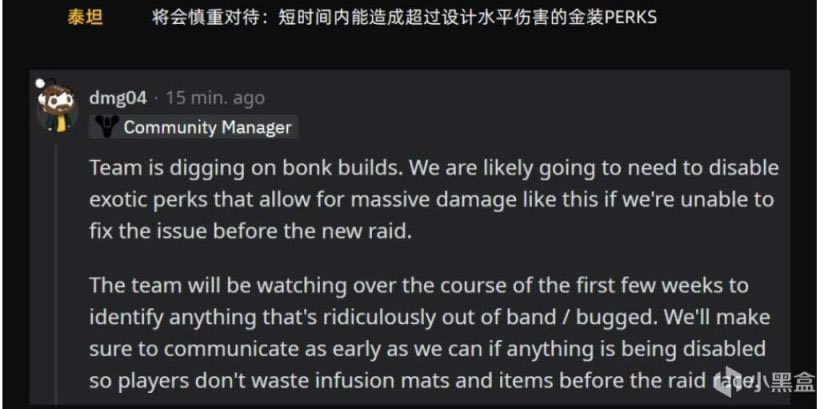Click the 'identify anything that's ridiculously' line

pos(430,317)
